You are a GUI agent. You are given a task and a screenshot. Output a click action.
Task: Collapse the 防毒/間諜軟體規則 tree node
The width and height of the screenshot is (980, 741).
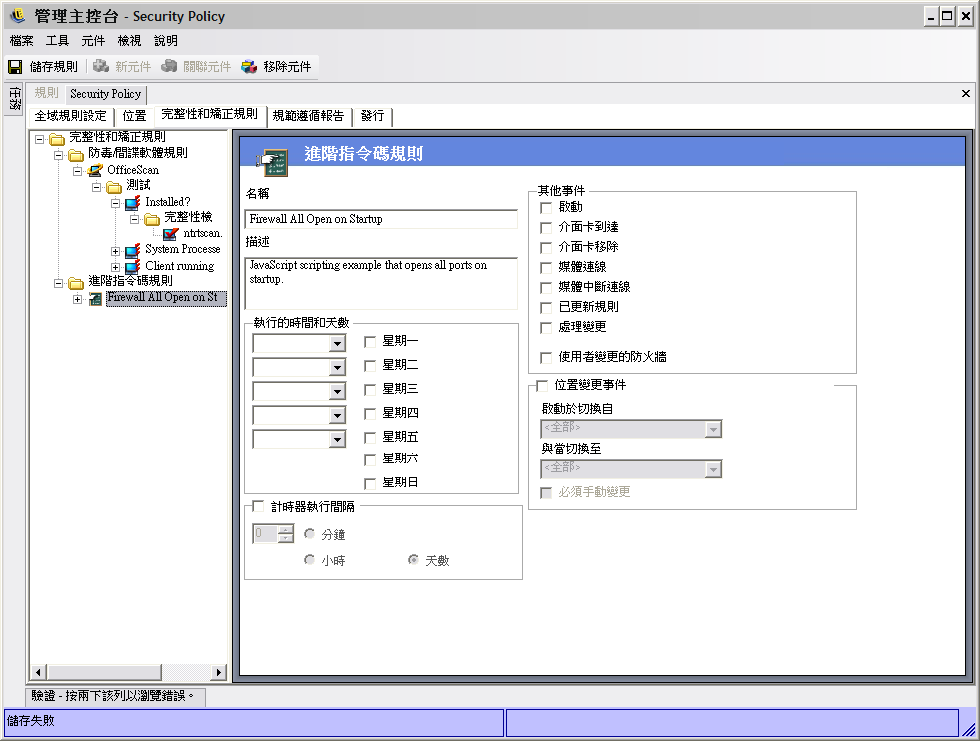click(x=59, y=155)
